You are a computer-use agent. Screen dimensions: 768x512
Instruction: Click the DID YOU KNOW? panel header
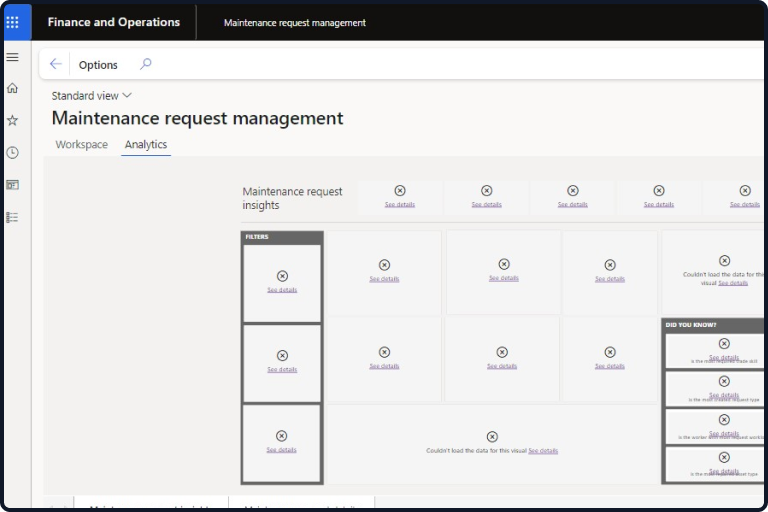click(x=713, y=325)
